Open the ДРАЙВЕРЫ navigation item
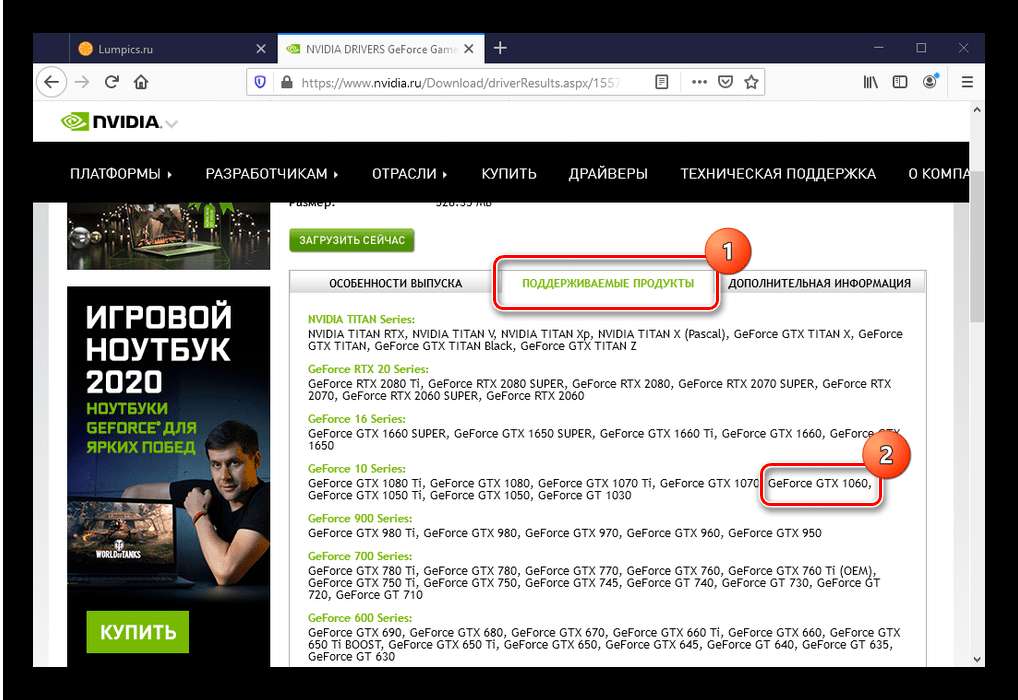1018x700 pixels. [x=608, y=174]
